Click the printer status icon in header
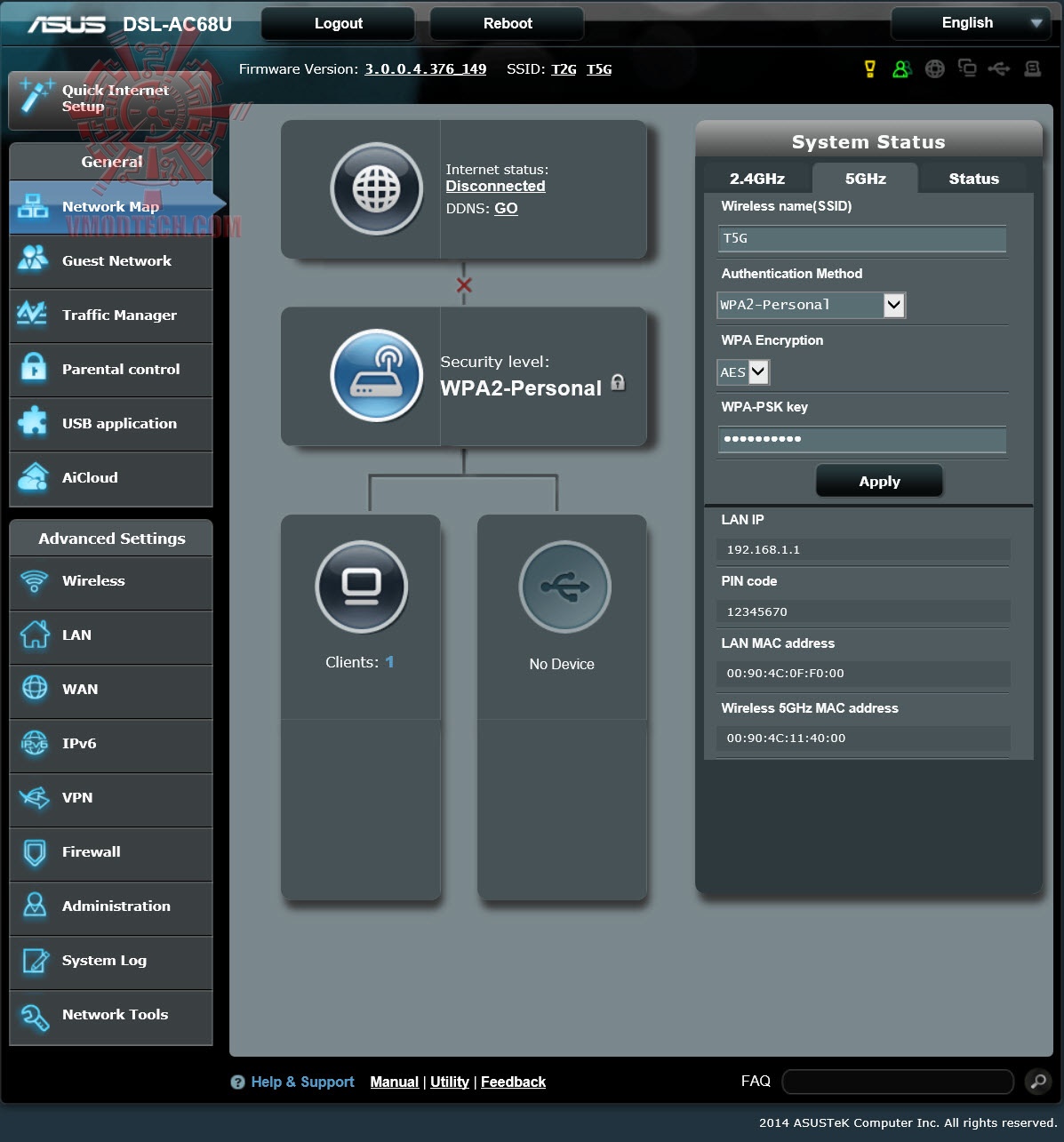This screenshot has height=1142, width=1064. (1032, 68)
